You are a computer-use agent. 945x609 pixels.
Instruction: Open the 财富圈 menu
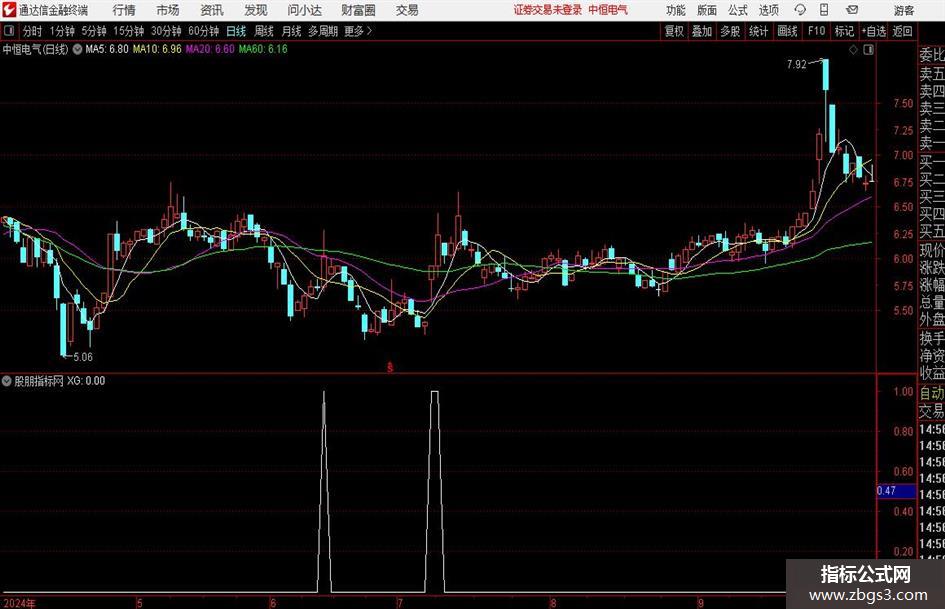[x=358, y=10]
